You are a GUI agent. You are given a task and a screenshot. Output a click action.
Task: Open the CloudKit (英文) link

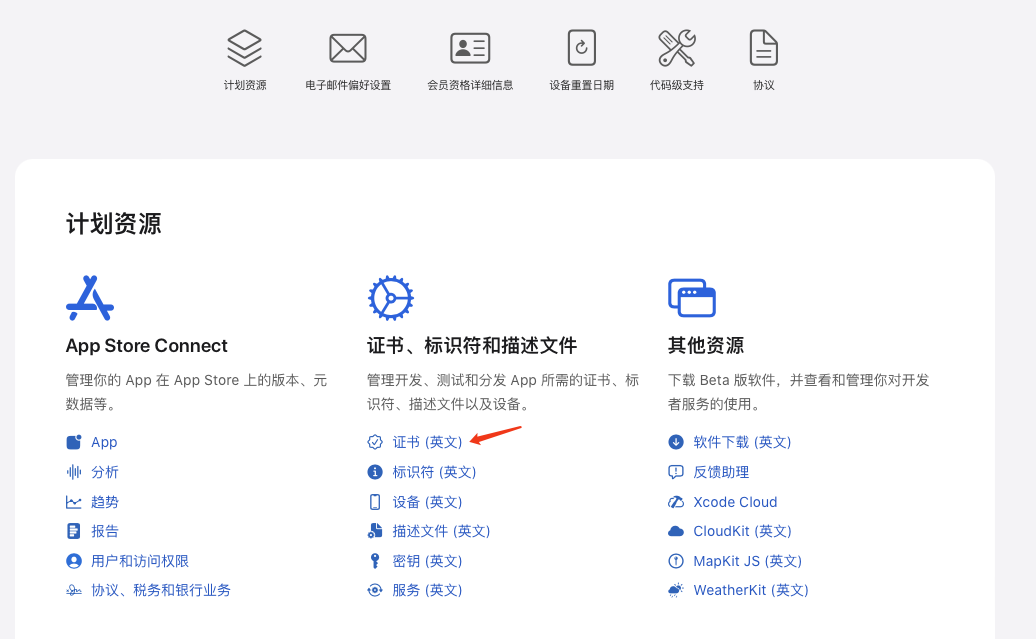[x=742, y=531]
